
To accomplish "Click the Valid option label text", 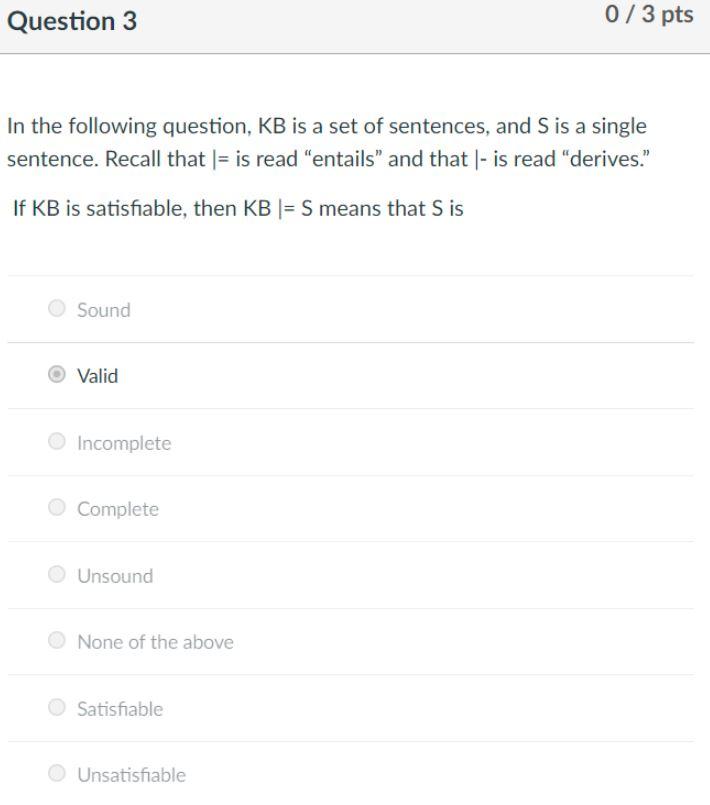I will tap(96, 375).
